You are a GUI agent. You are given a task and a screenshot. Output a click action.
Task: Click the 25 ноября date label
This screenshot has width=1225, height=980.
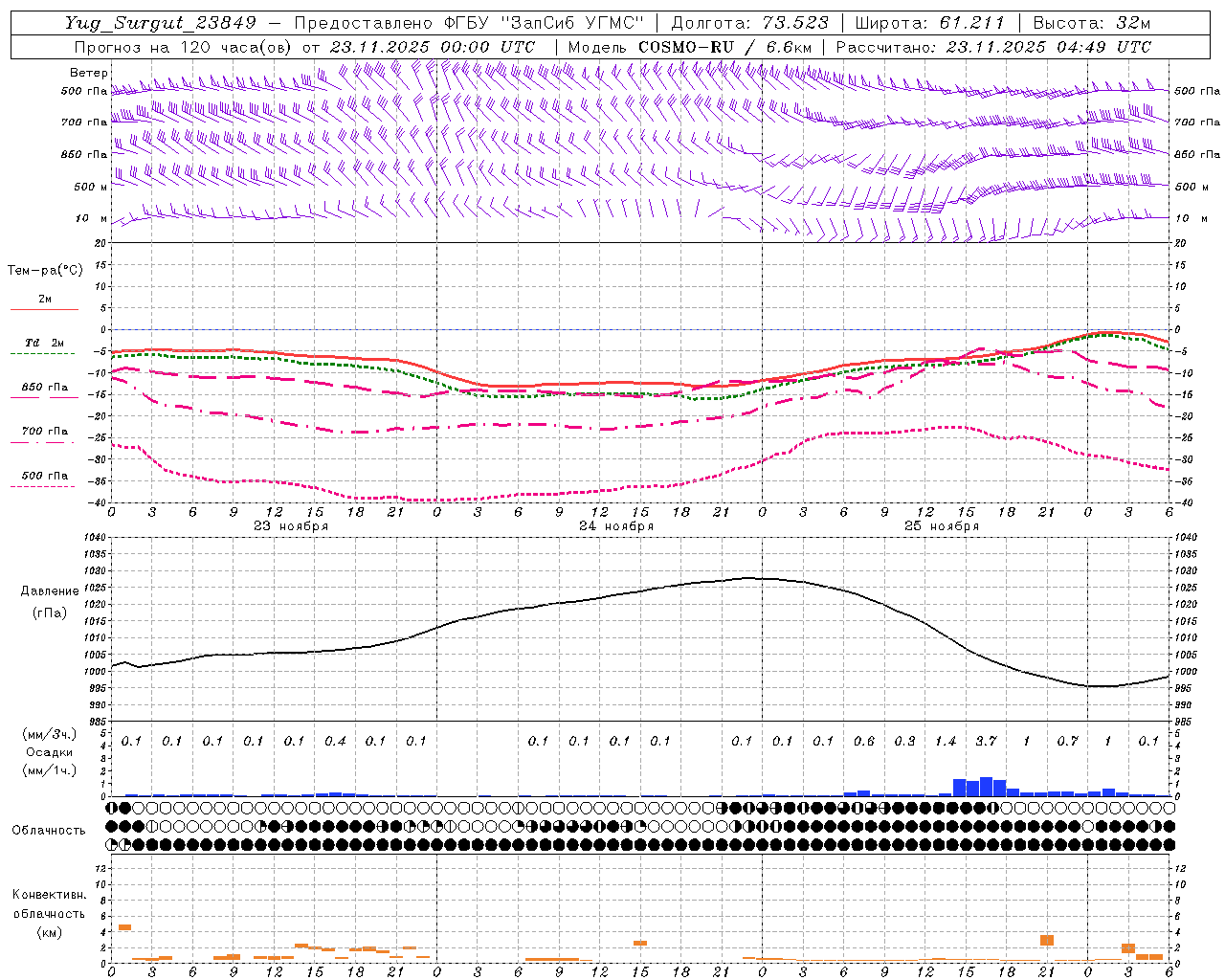tap(942, 526)
